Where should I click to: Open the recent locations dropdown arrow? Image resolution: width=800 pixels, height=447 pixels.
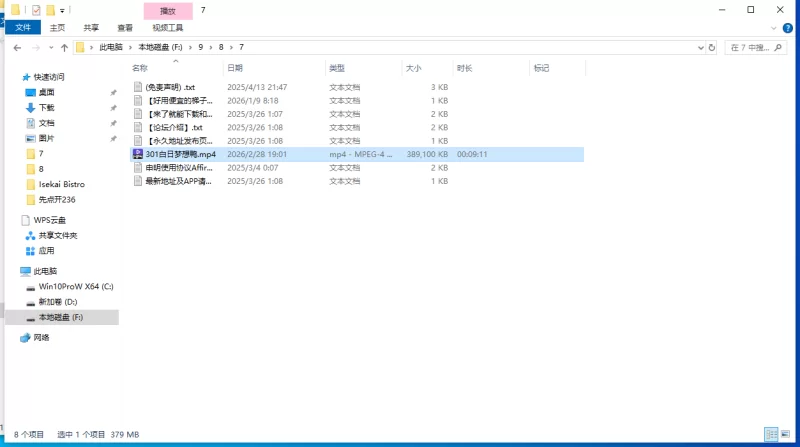(x=51, y=47)
